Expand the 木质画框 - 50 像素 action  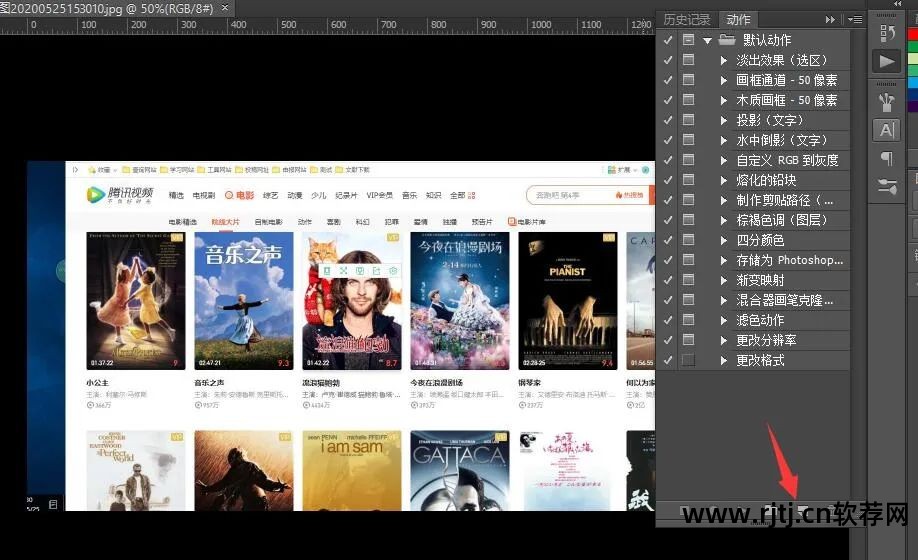coord(724,100)
